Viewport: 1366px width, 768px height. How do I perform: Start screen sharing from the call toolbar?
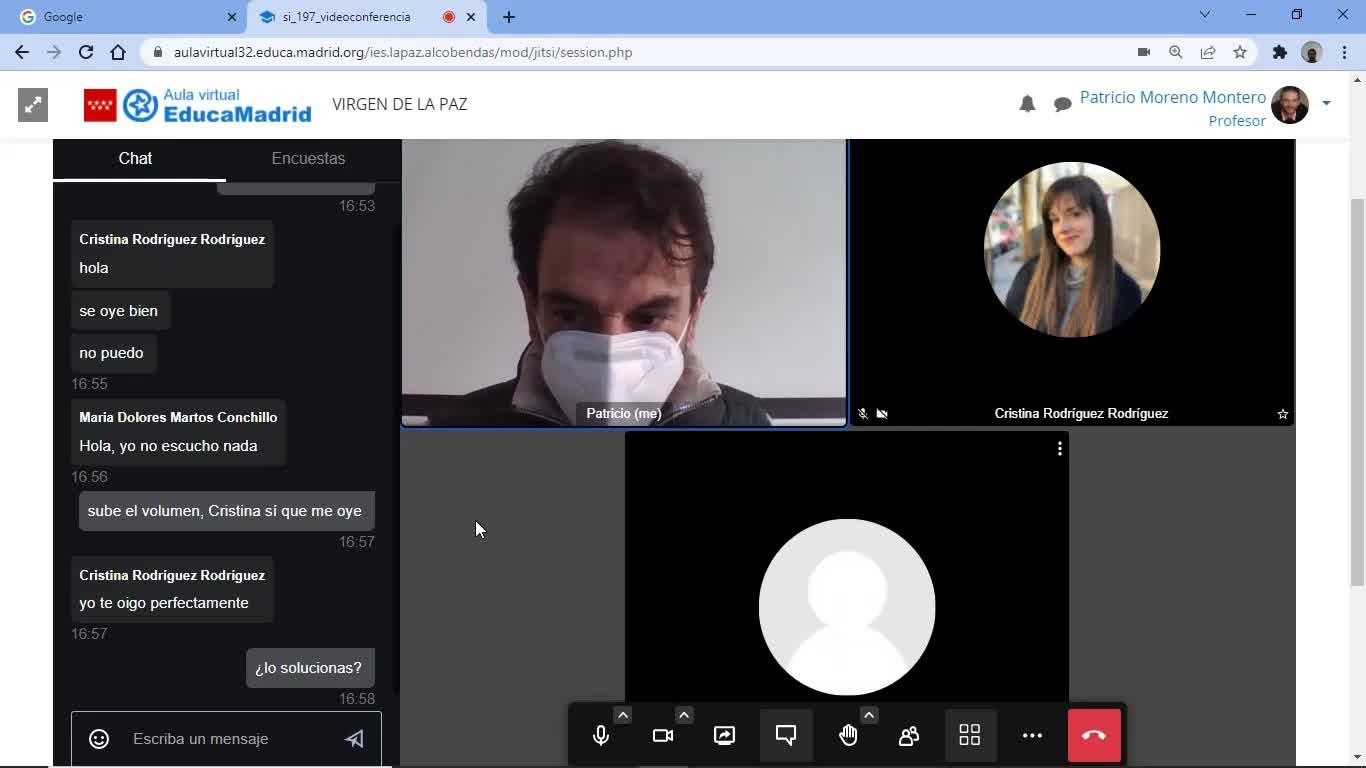tap(725, 736)
